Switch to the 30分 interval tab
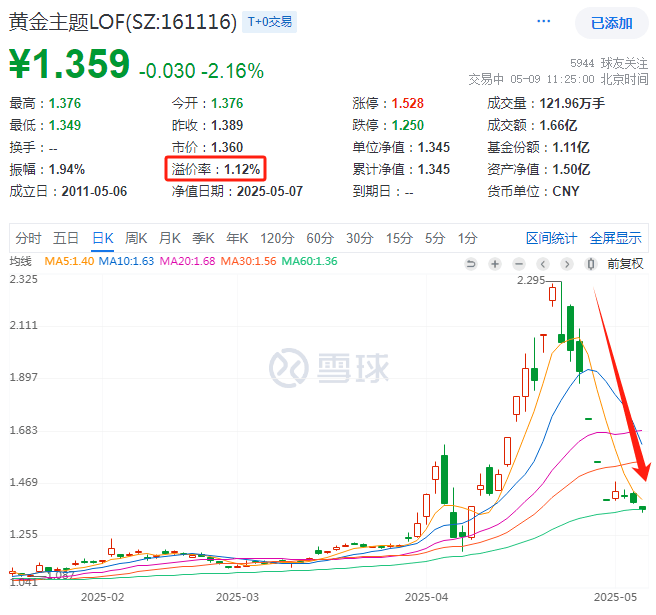Screen dimensions: 656x615 coord(359,238)
